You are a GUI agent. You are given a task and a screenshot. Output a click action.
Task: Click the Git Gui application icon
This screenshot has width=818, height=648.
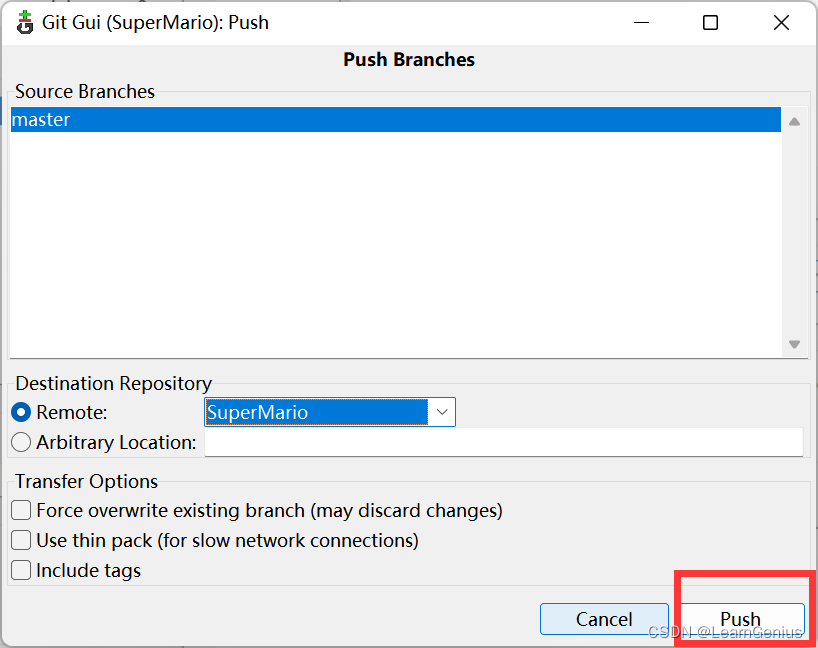point(24,22)
